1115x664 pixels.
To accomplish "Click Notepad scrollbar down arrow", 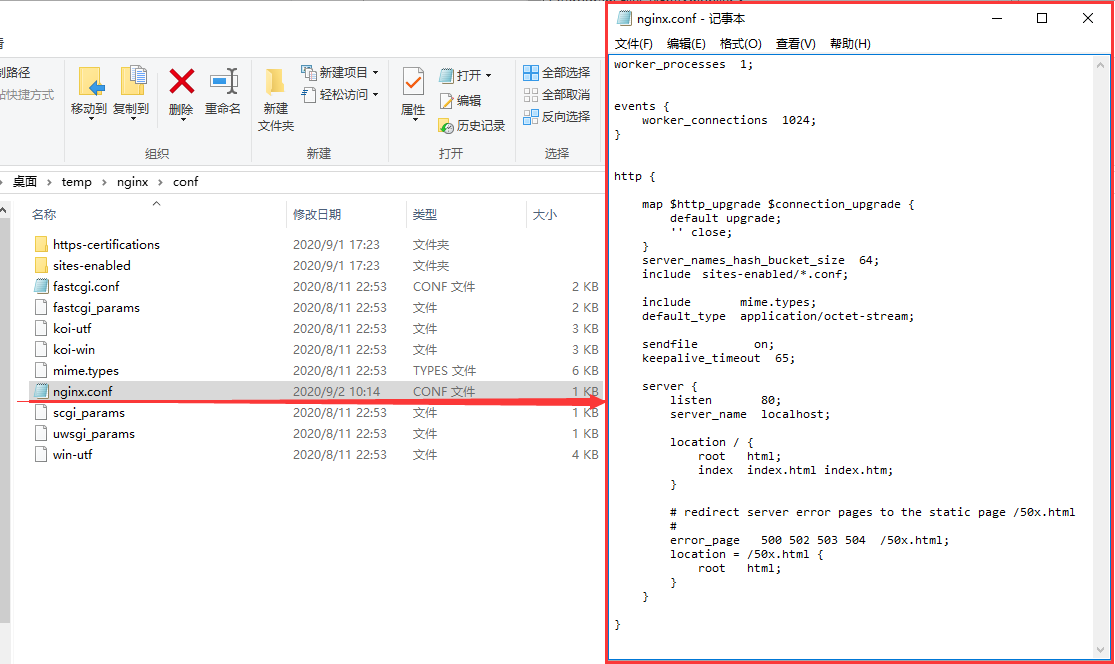I will tap(1101, 650).
